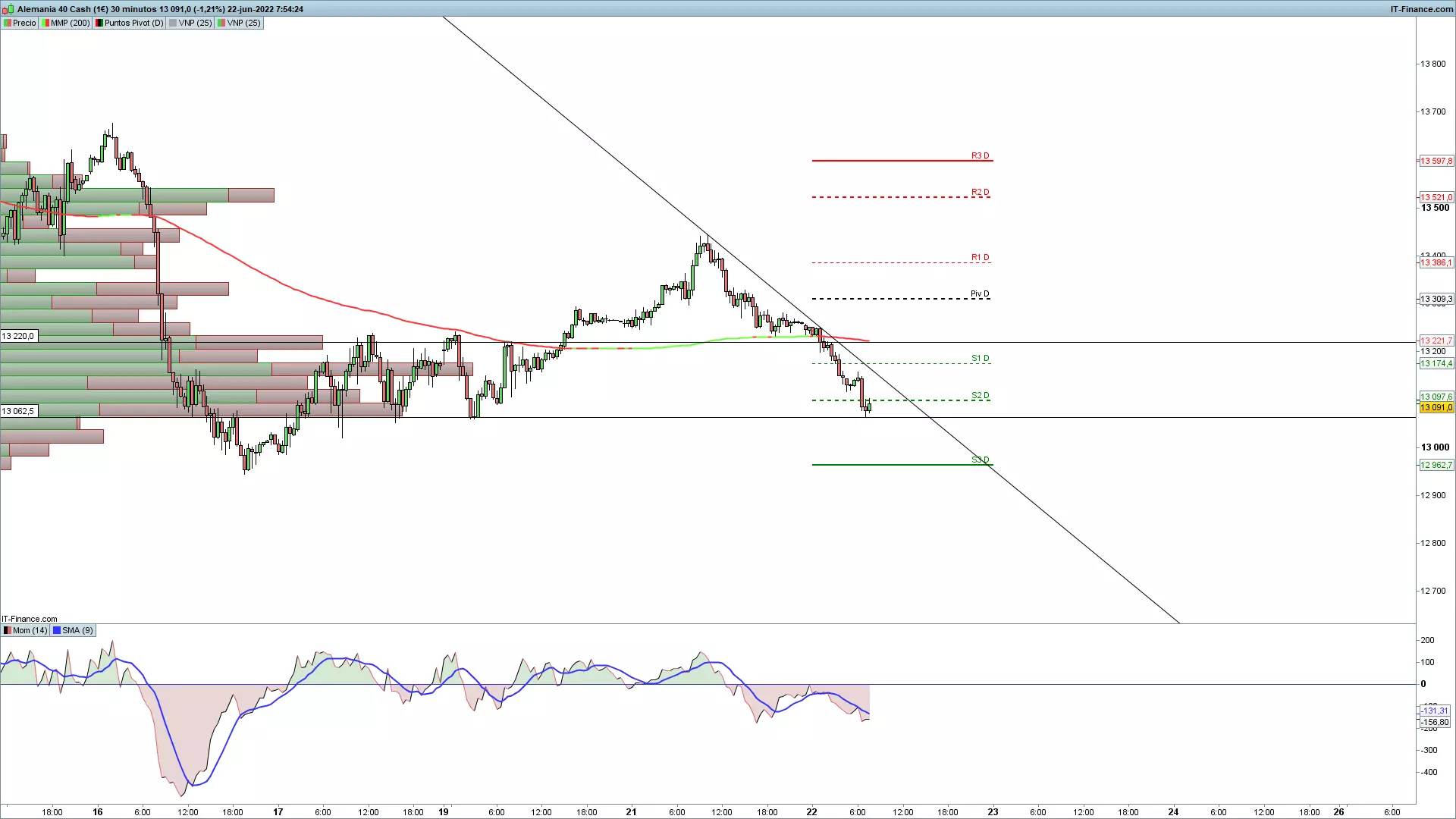Click the 13 221,7 red price tag

[1436, 340]
